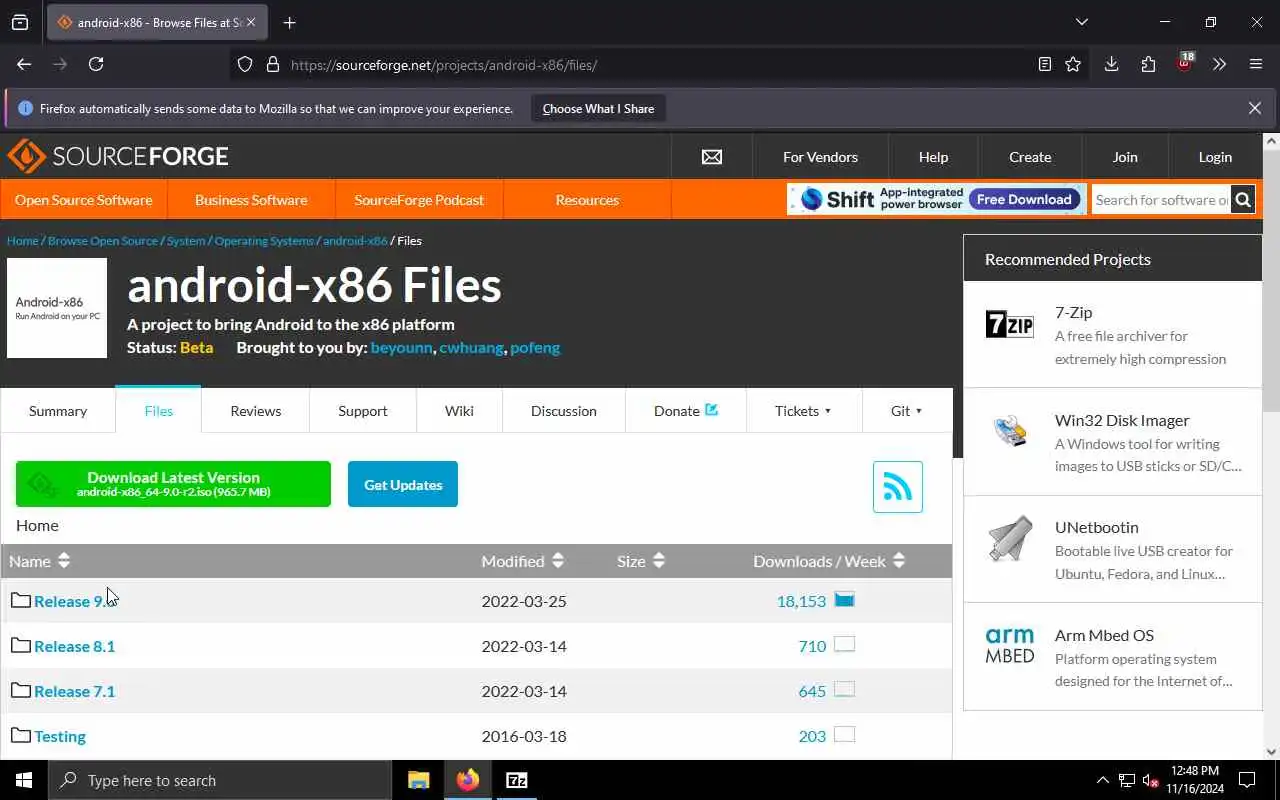Open the Resources menu
Viewport: 1280px width, 800px height.
tap(587, 200)
